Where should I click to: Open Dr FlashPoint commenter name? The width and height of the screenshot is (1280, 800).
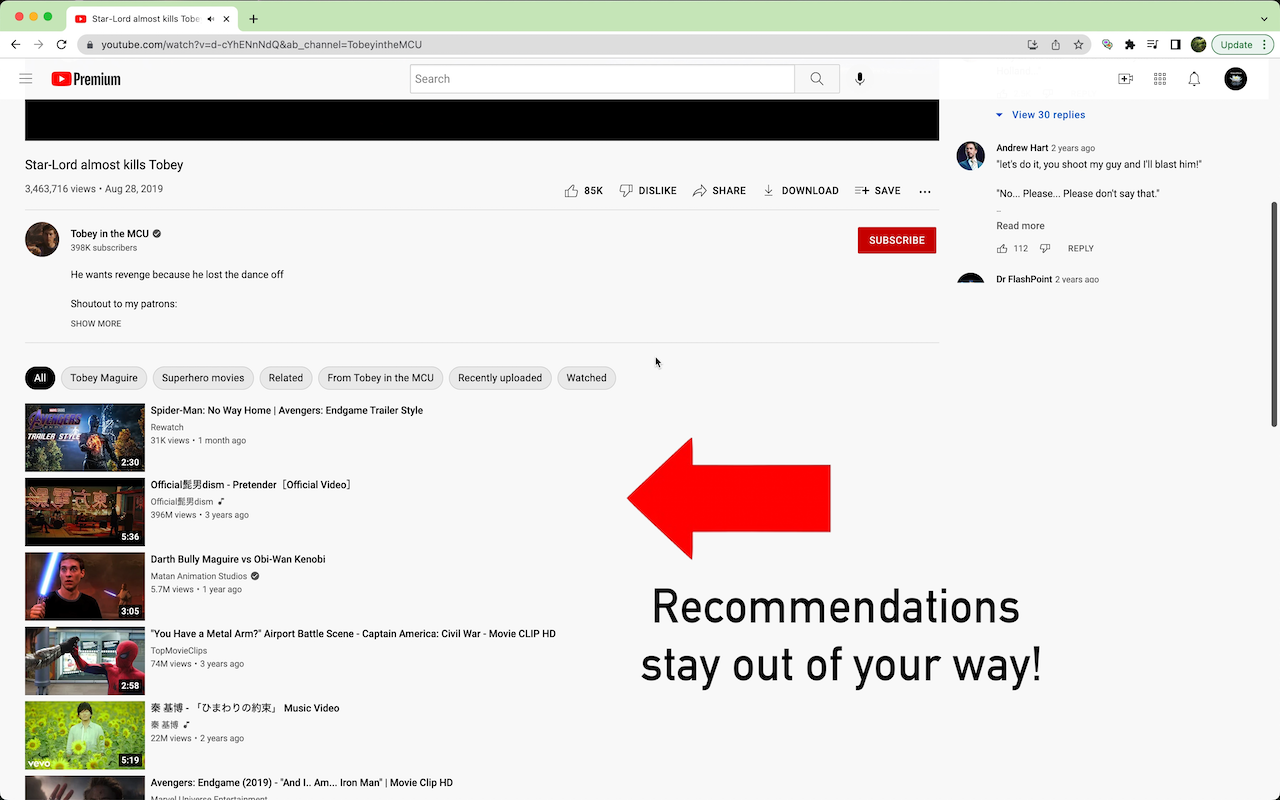[1024, 279]
